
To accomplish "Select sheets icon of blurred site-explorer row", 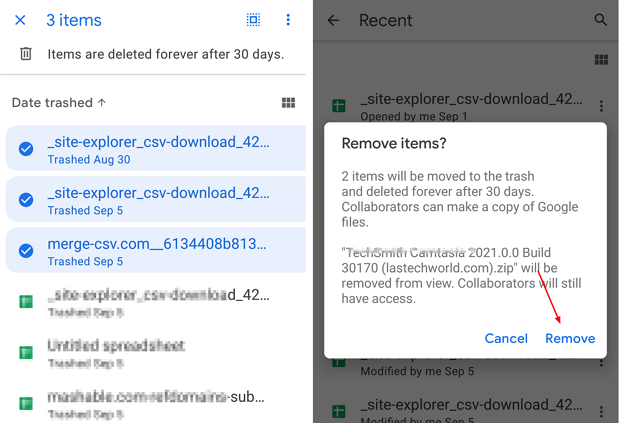I will [26, 302].
